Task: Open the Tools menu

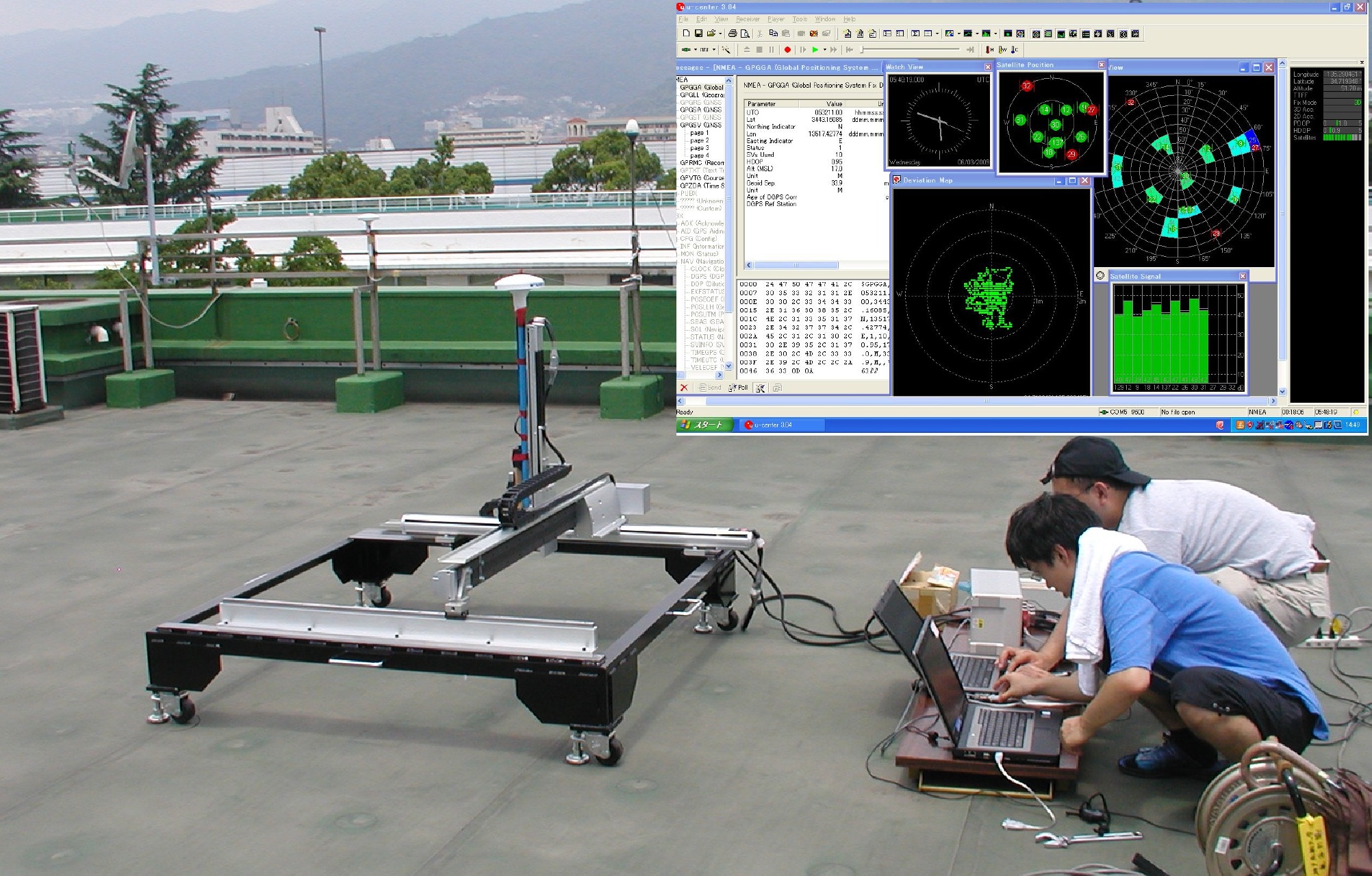Action: pyautogui.click(x=800, y=19)
